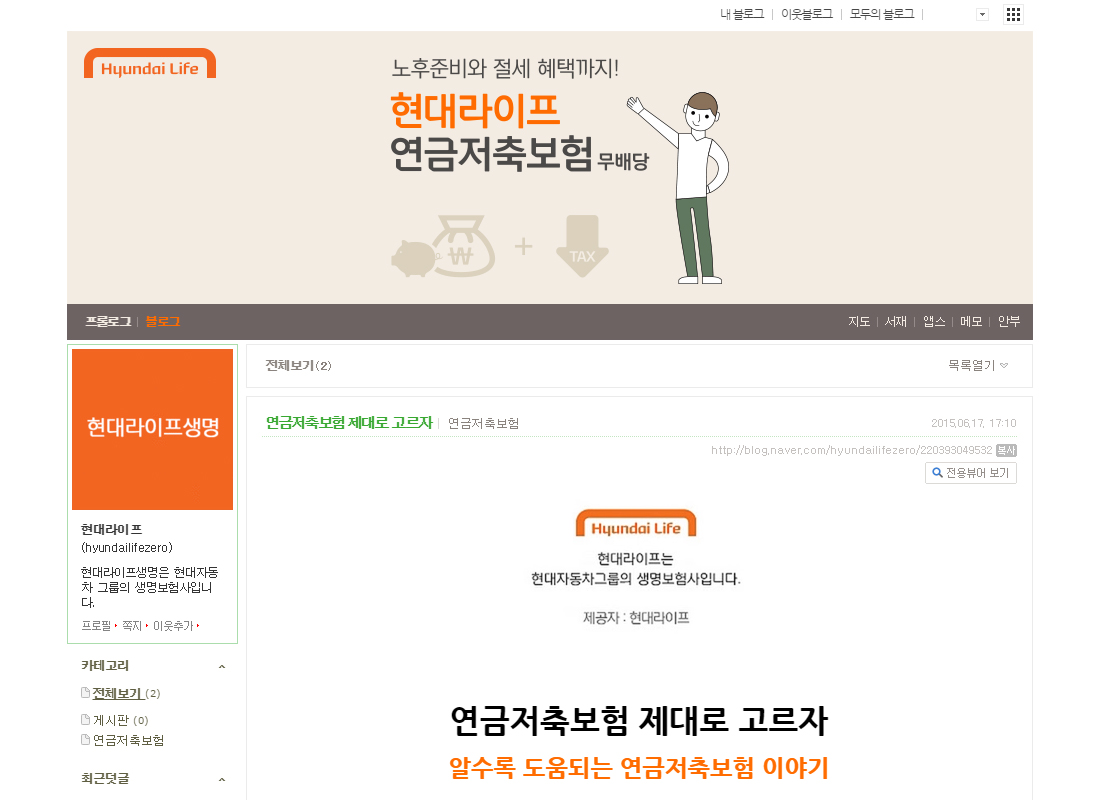Open 서재 menu item
Viewport: 1102px width, 800px height.
pos(895,321)
